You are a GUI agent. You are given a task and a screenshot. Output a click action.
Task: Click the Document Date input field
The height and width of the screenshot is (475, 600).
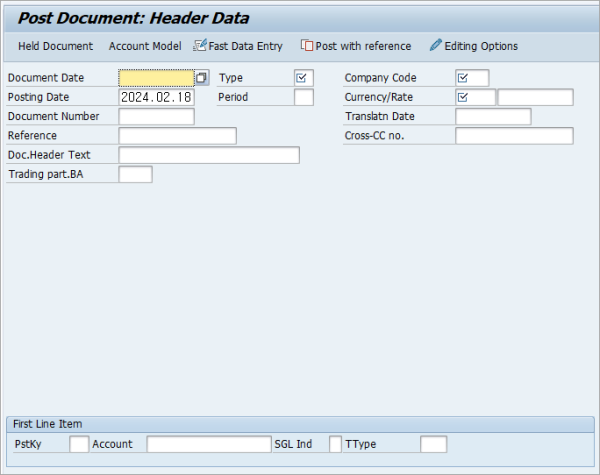click(157, 78)
